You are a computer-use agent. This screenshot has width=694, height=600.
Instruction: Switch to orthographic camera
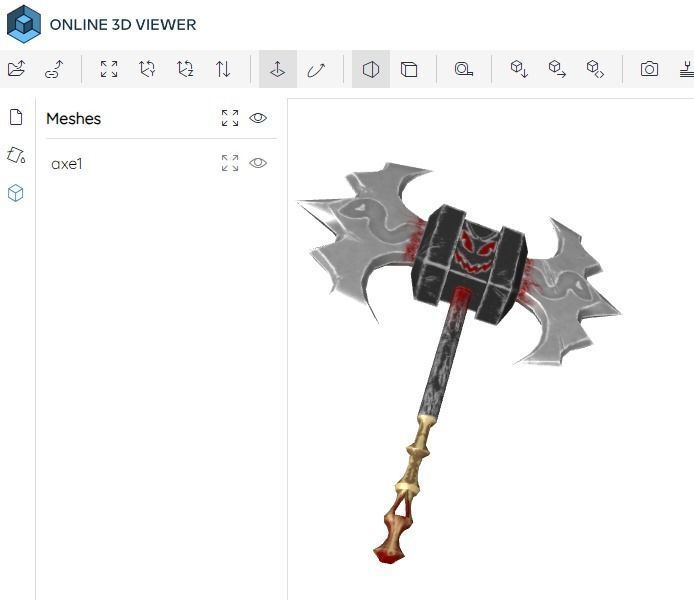409,69
